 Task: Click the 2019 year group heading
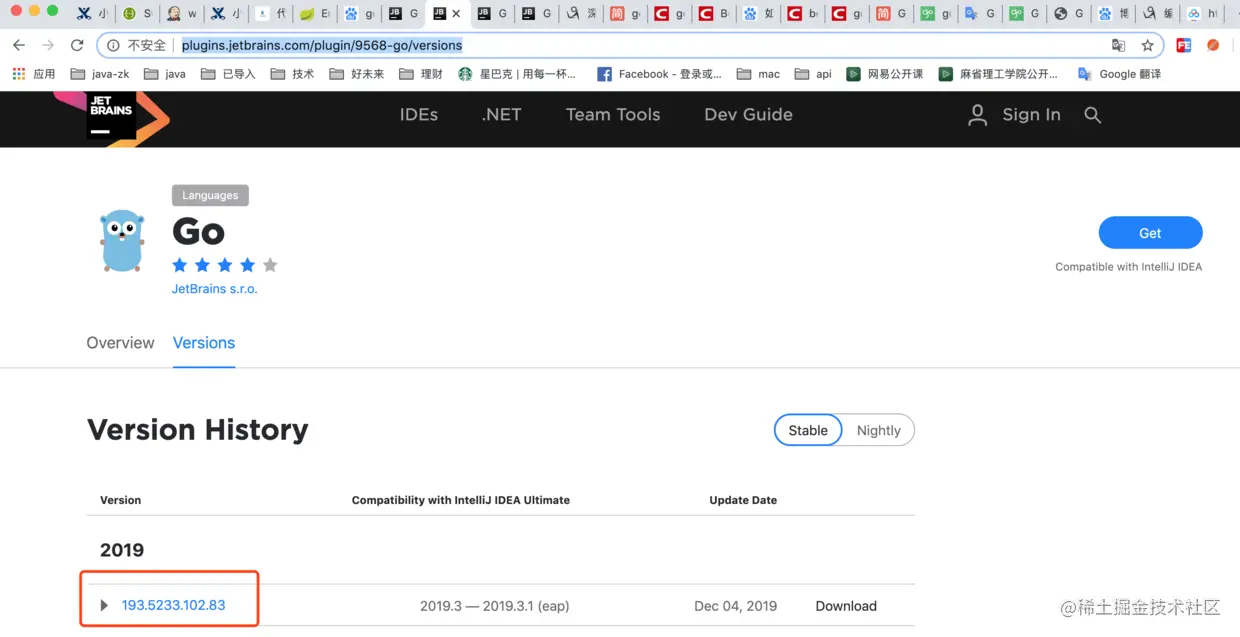(122, 550)
